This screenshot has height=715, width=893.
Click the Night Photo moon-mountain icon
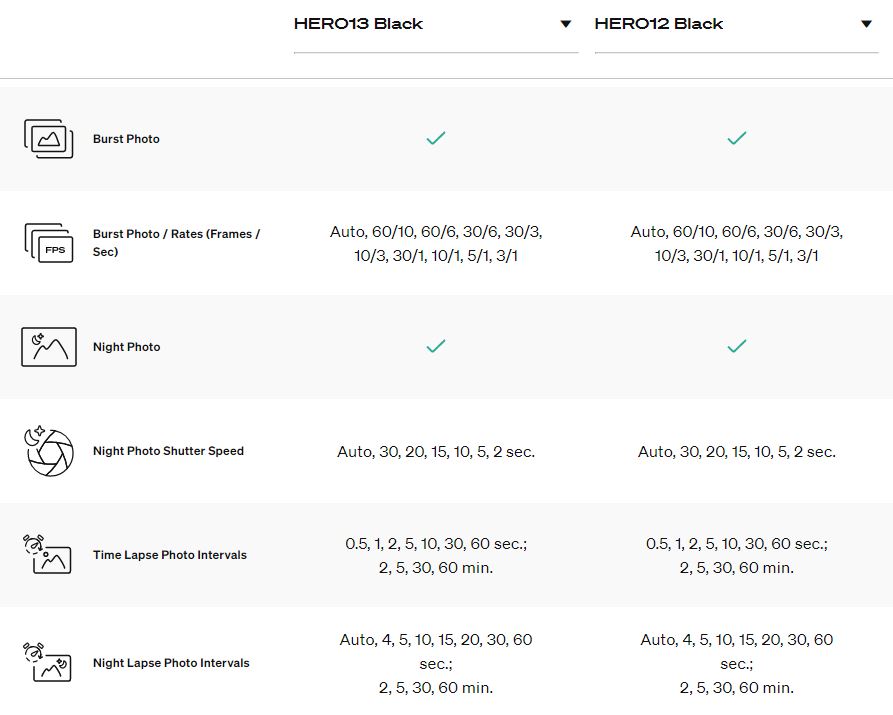pyautogui.click(x=49, y=347)
